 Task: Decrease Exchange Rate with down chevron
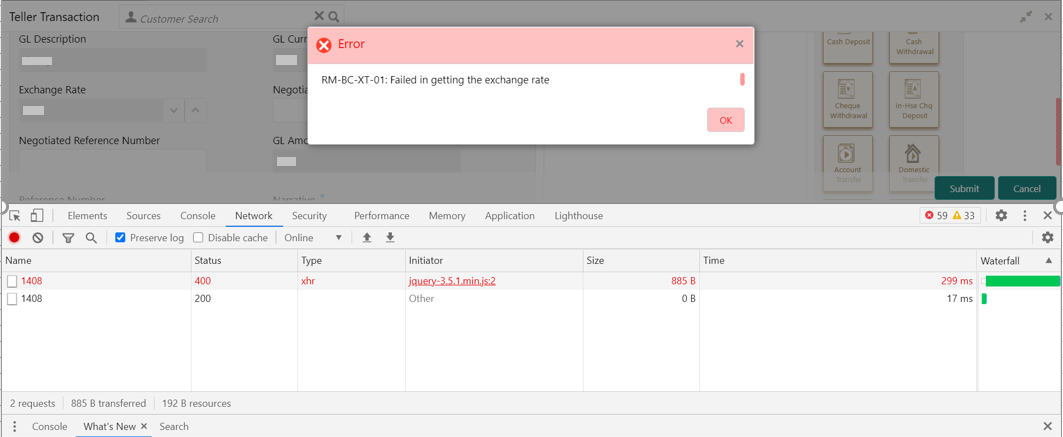[174, 110]
